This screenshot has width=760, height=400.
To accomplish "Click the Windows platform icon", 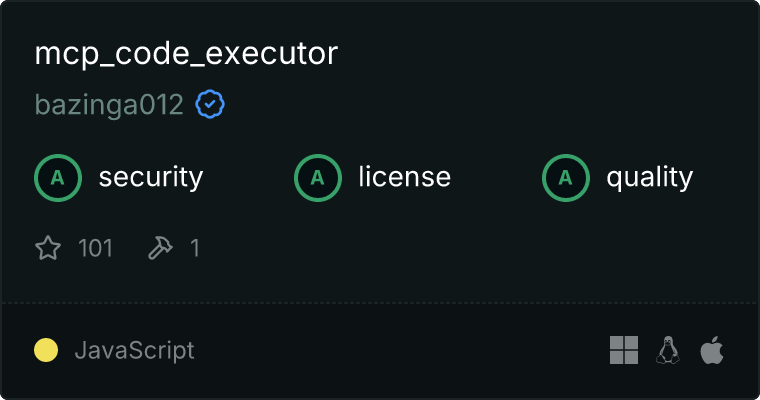I will tap(624, 350).
